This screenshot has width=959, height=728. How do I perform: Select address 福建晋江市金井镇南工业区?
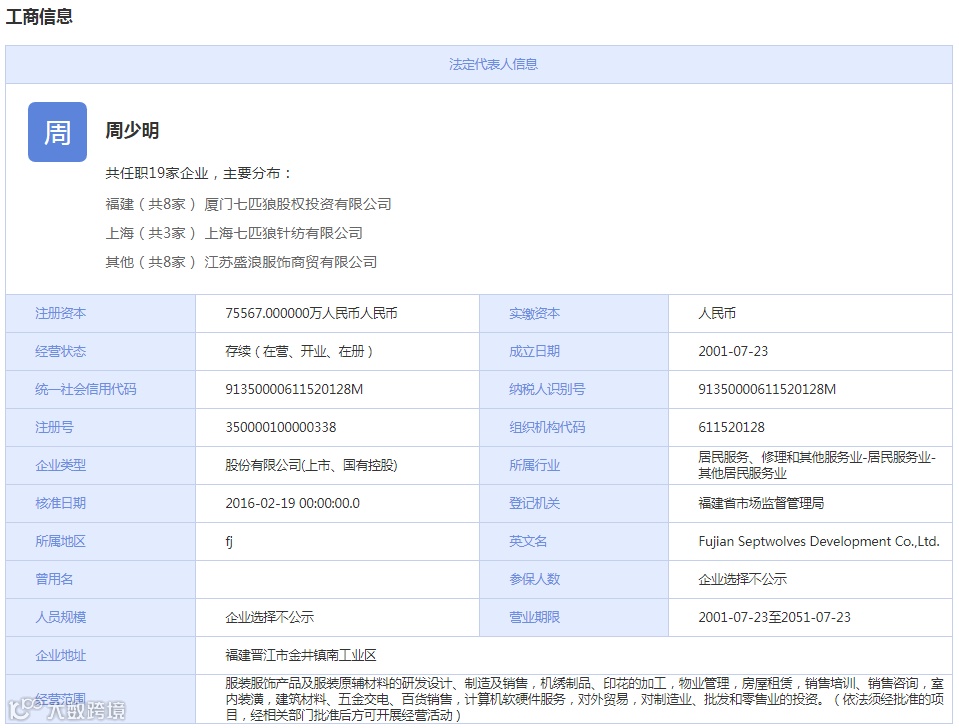[301, 655]
